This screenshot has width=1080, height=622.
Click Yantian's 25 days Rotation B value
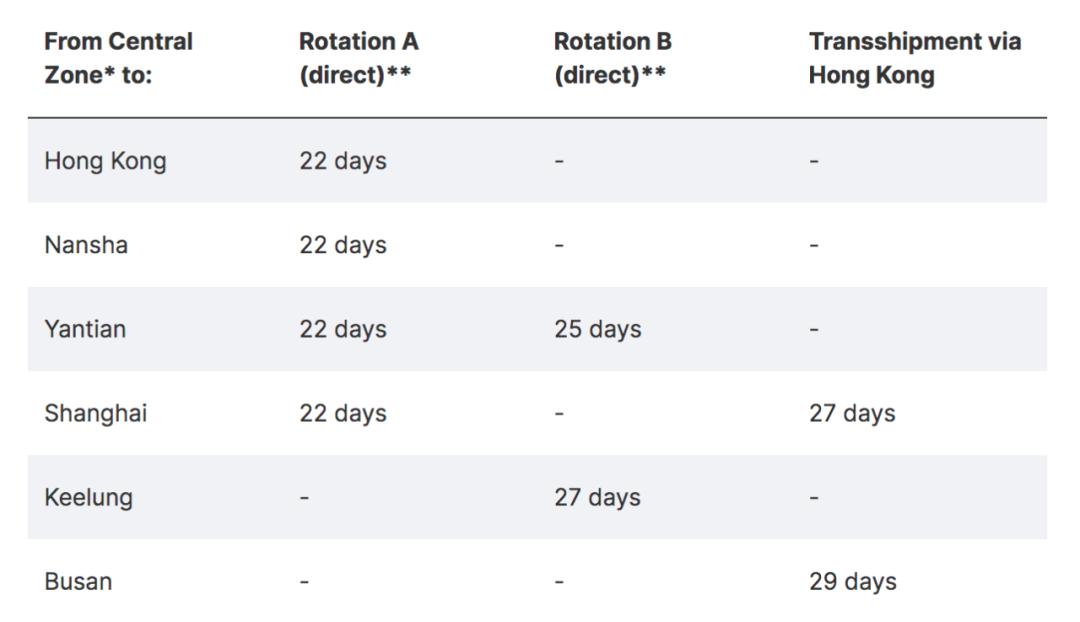click(598, 329)
